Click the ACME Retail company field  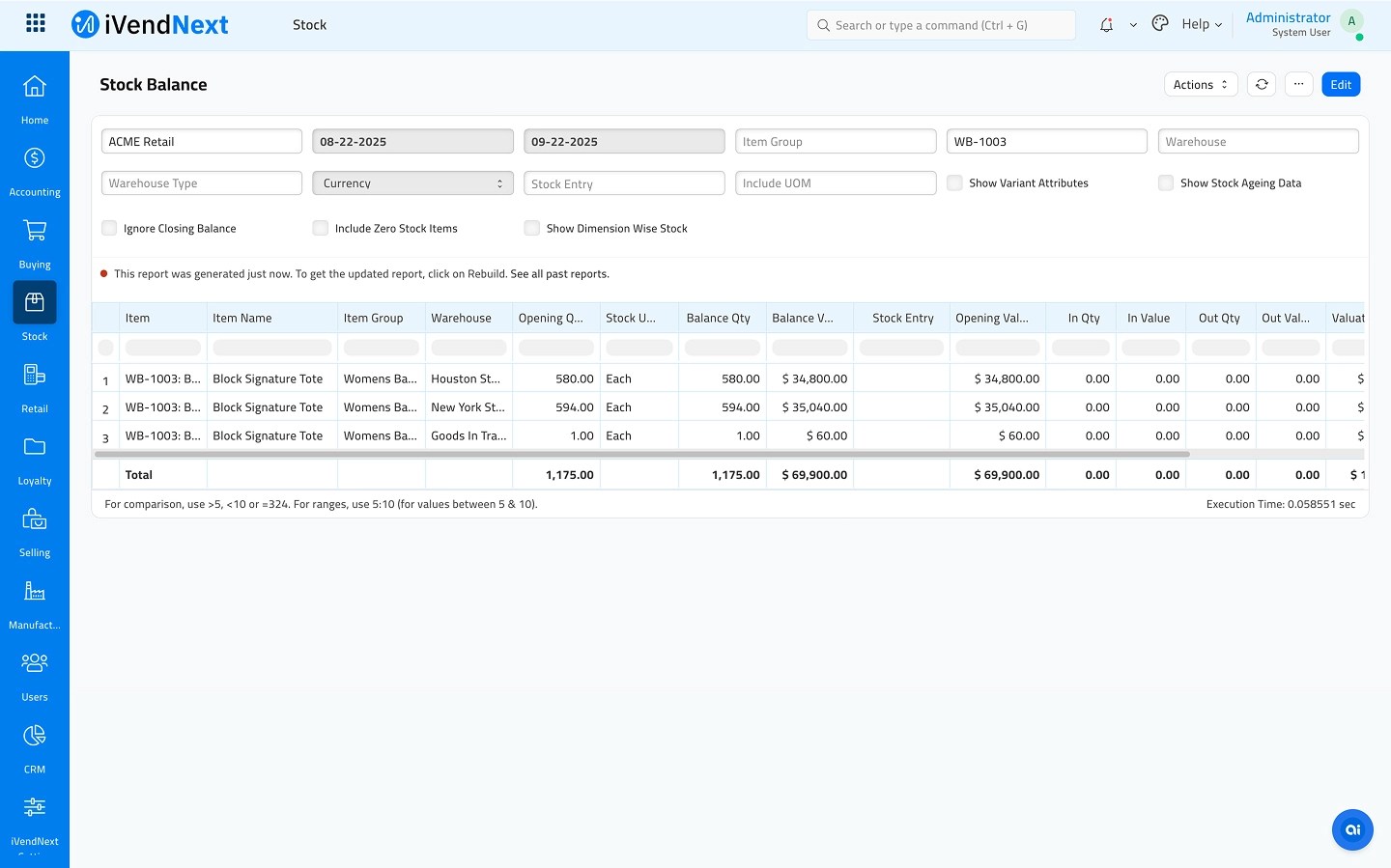[202, 141]
